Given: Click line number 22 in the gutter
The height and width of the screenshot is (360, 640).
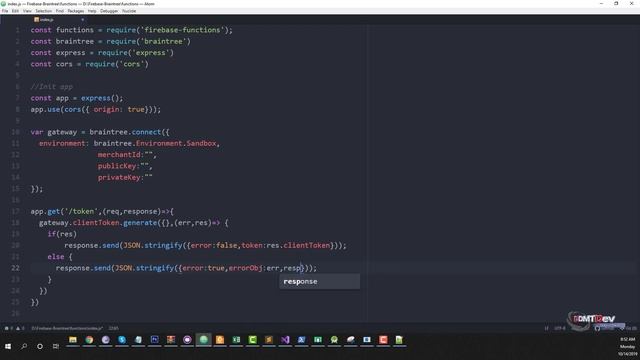Looking at the screenshot, I should point(15,268).
